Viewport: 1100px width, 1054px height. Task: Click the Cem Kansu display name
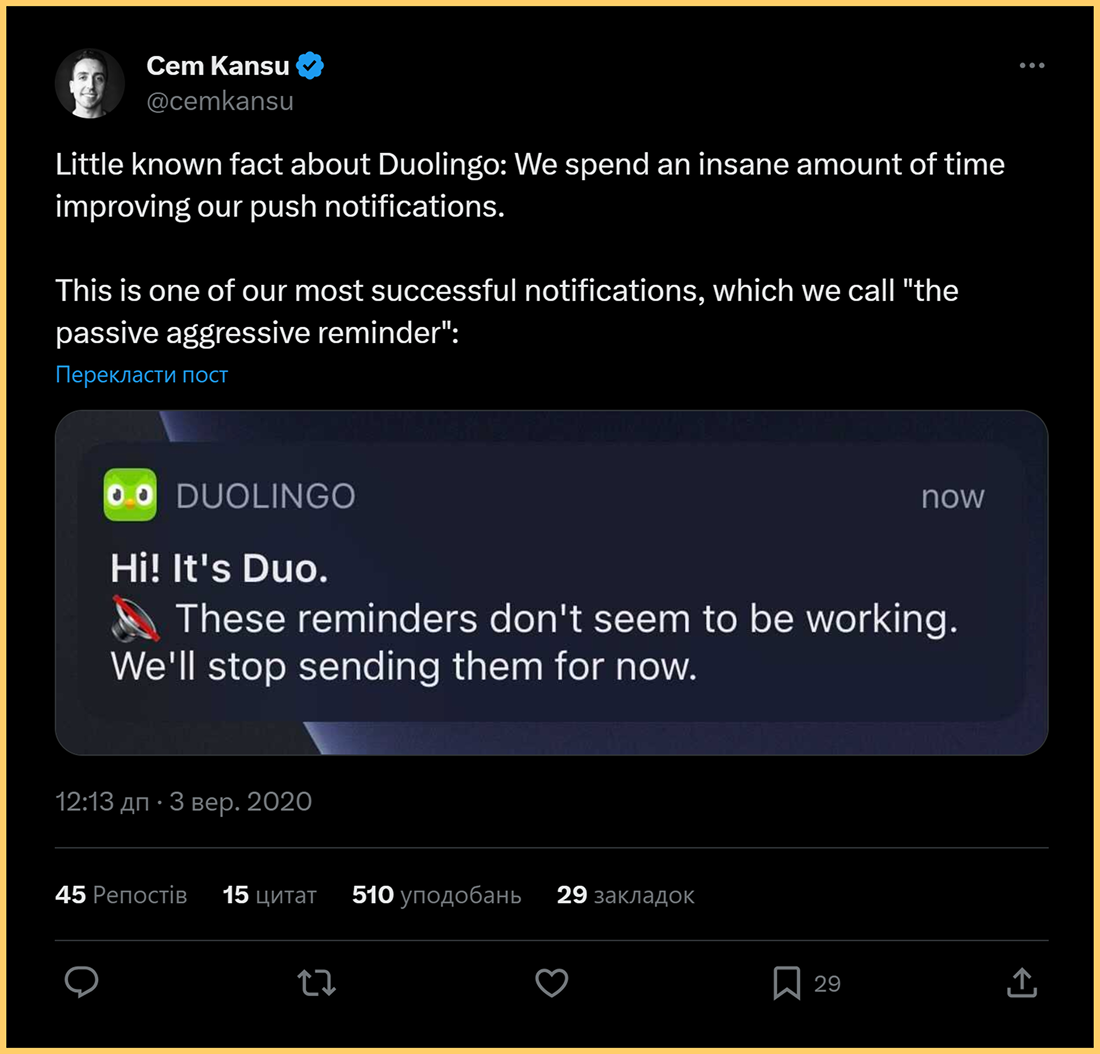(217, 66)
